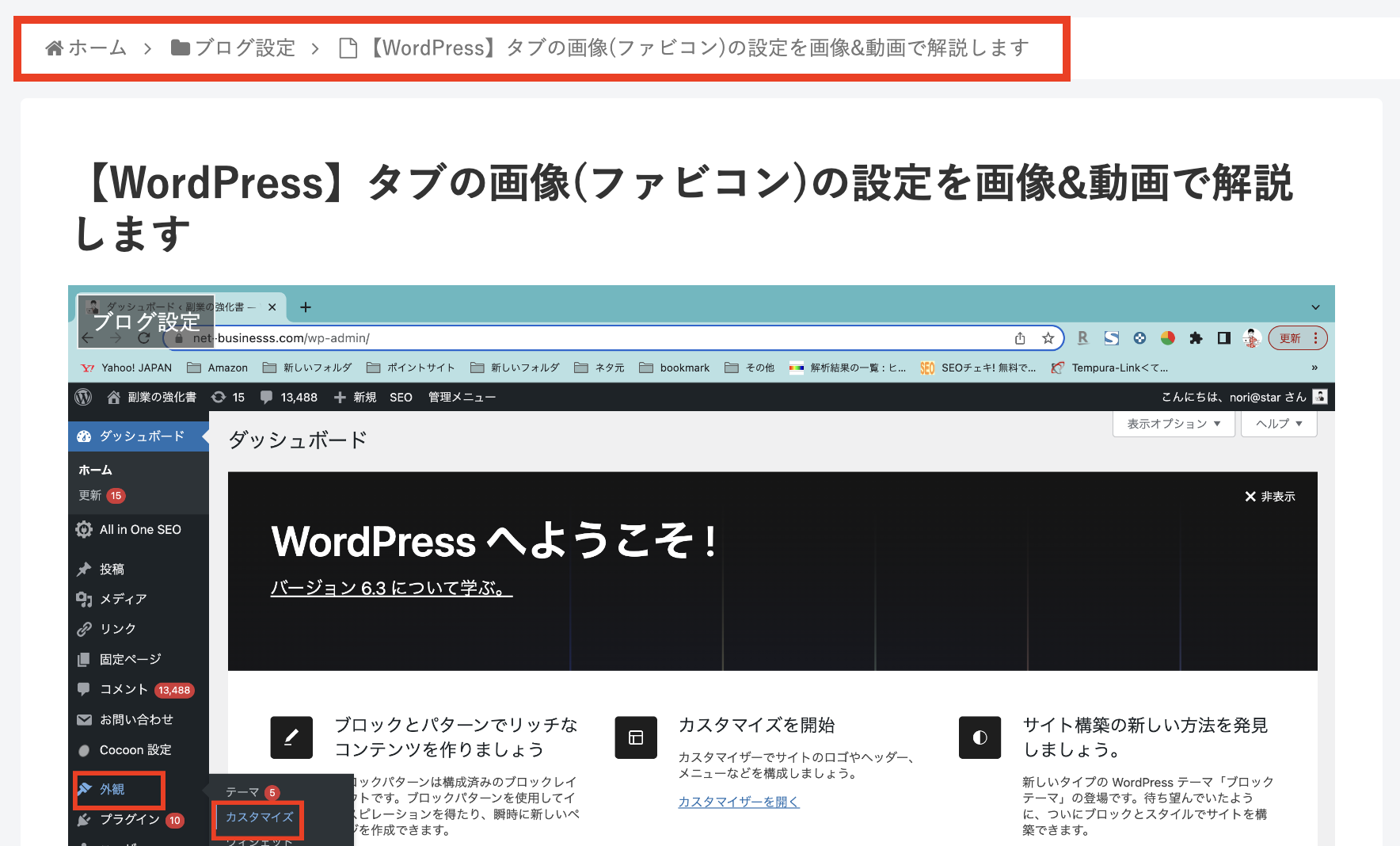Click the layout icon beside カスタマイズを開始

click(636, 737)
